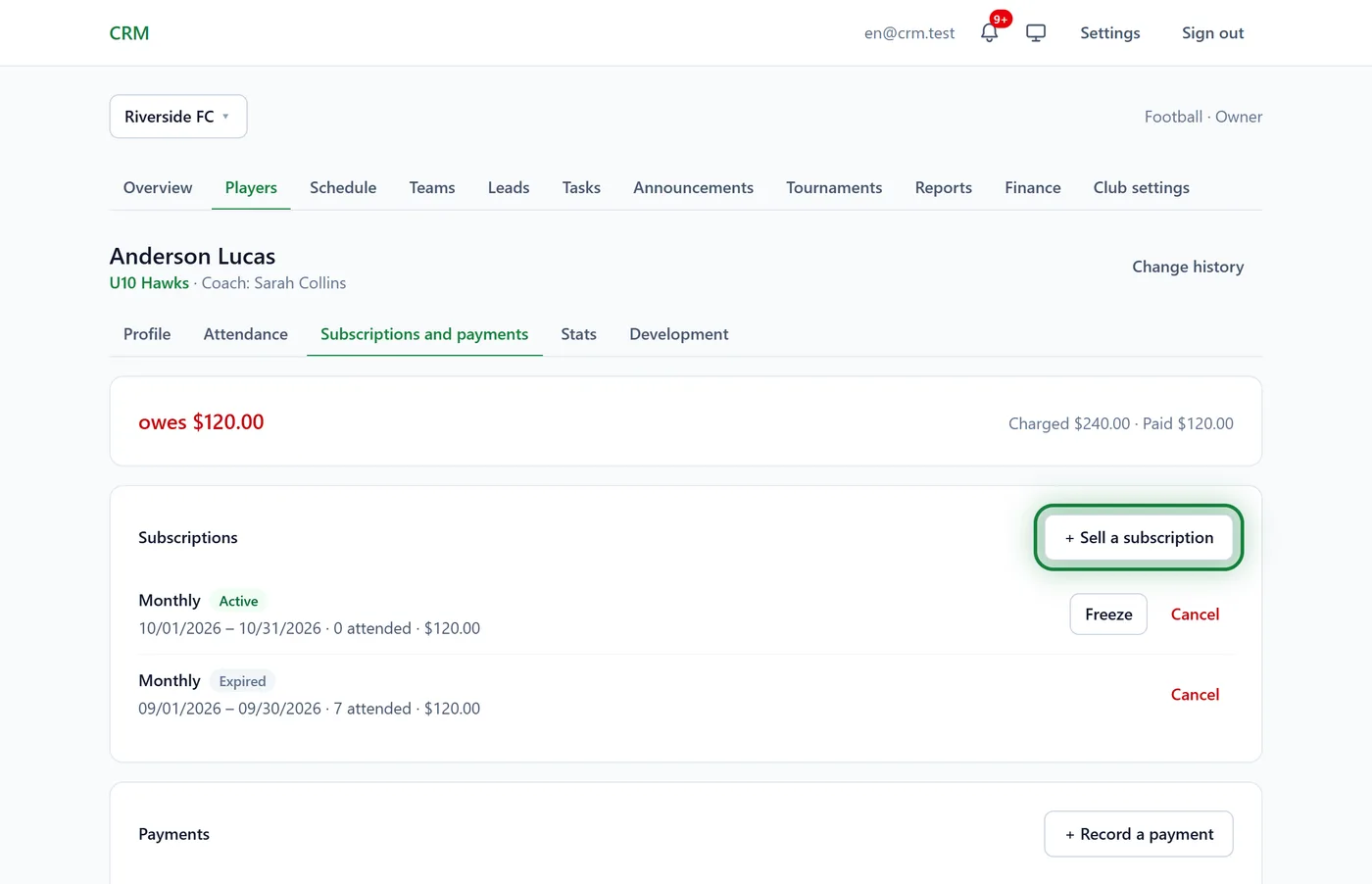The height and width of the screenshot is (884, 1372).
Task: Click the 09/01/2026 – 09/30/2026 subscription details
Action: (310, 709)
